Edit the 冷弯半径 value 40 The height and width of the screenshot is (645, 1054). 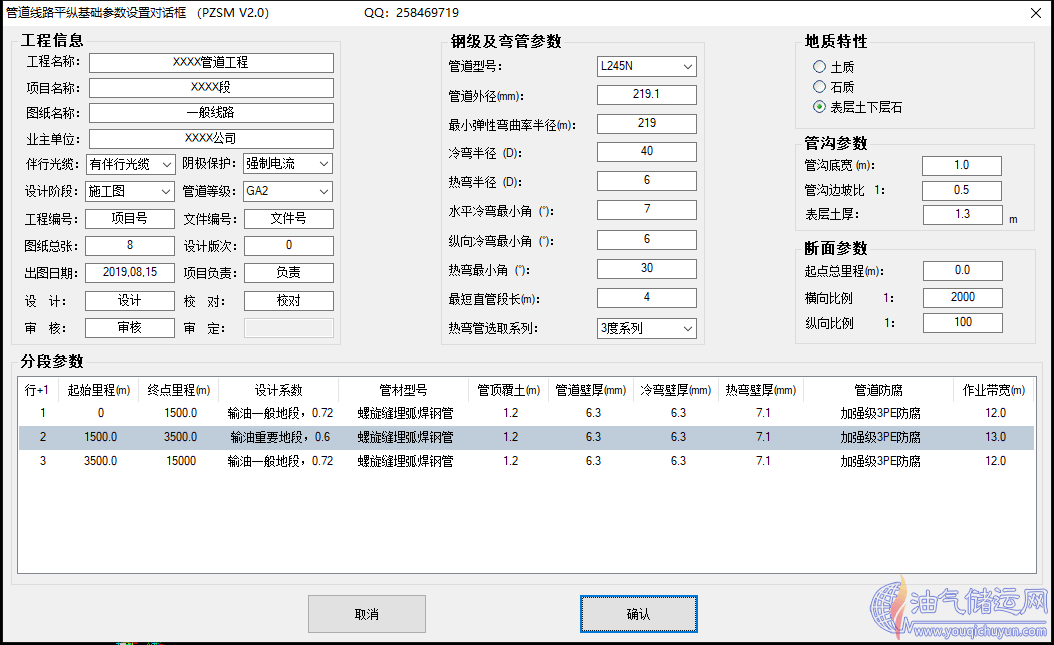(x=647, y=151)
